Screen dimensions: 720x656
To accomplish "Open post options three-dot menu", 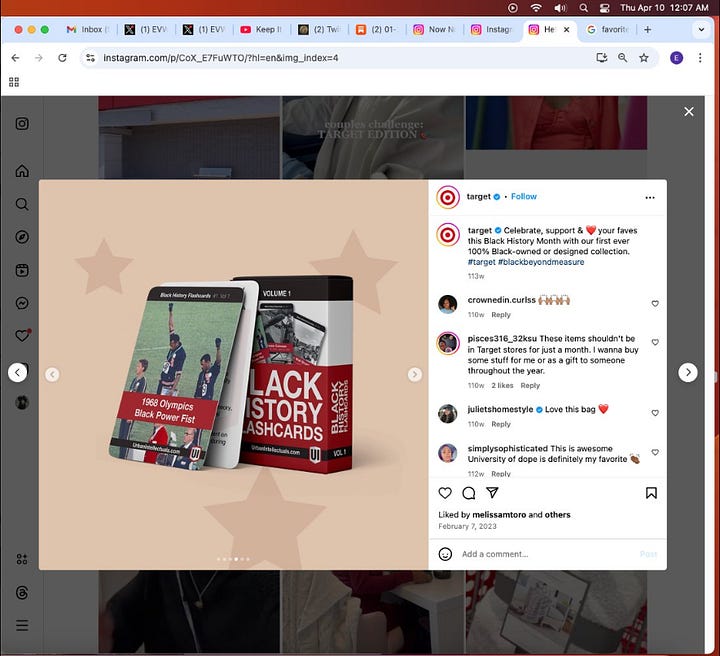I will click(650, 197).
